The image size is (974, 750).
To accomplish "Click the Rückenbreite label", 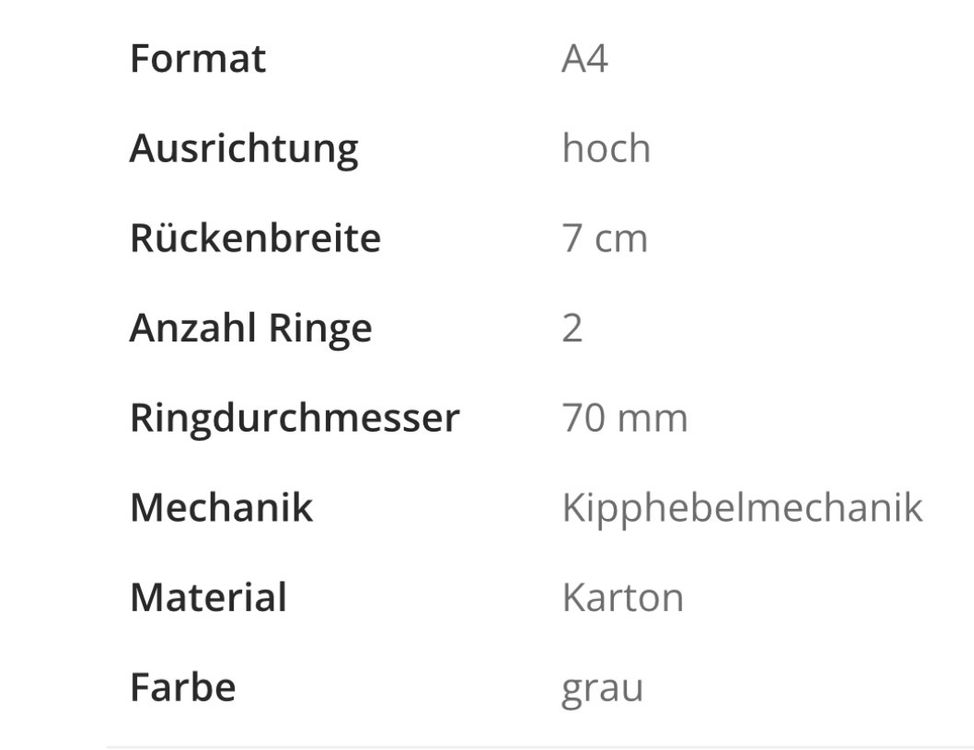I will tap(255, 237).
